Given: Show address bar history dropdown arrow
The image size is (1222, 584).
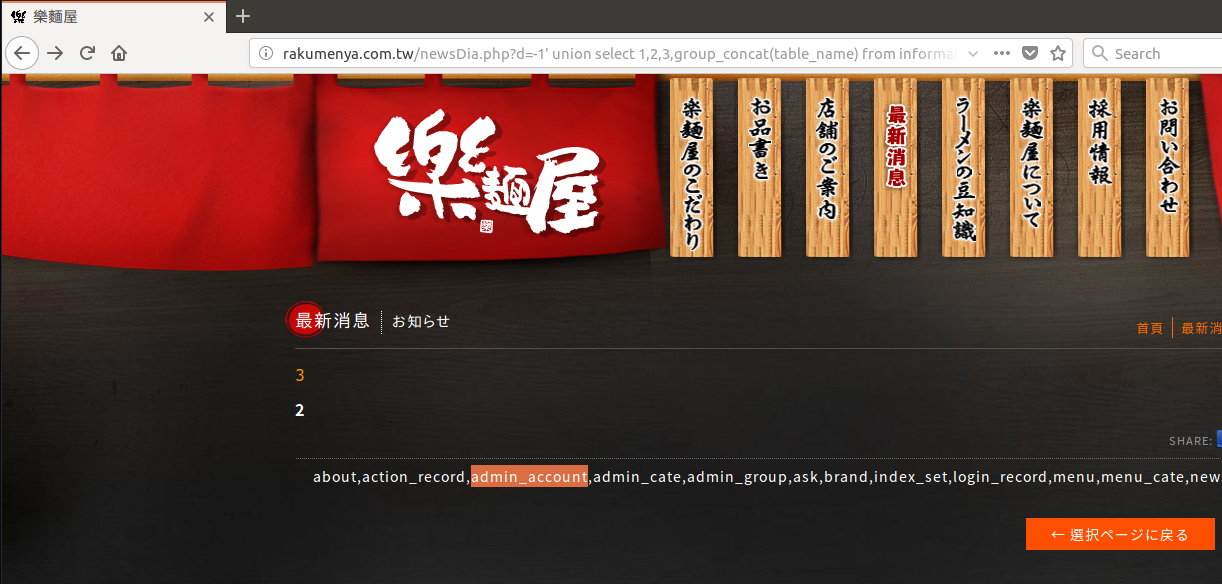Looking at the screenshot, I should coord(972,54).
